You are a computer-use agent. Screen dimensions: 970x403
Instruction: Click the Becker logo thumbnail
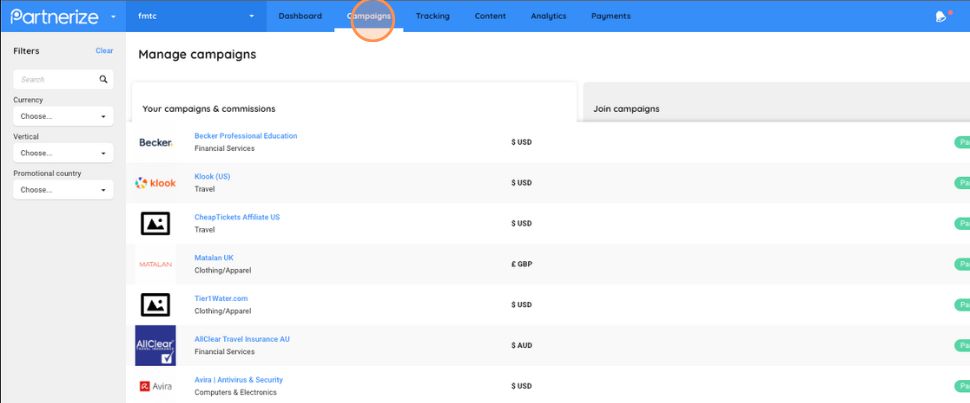pyautogui.click(x=155, y=142)
